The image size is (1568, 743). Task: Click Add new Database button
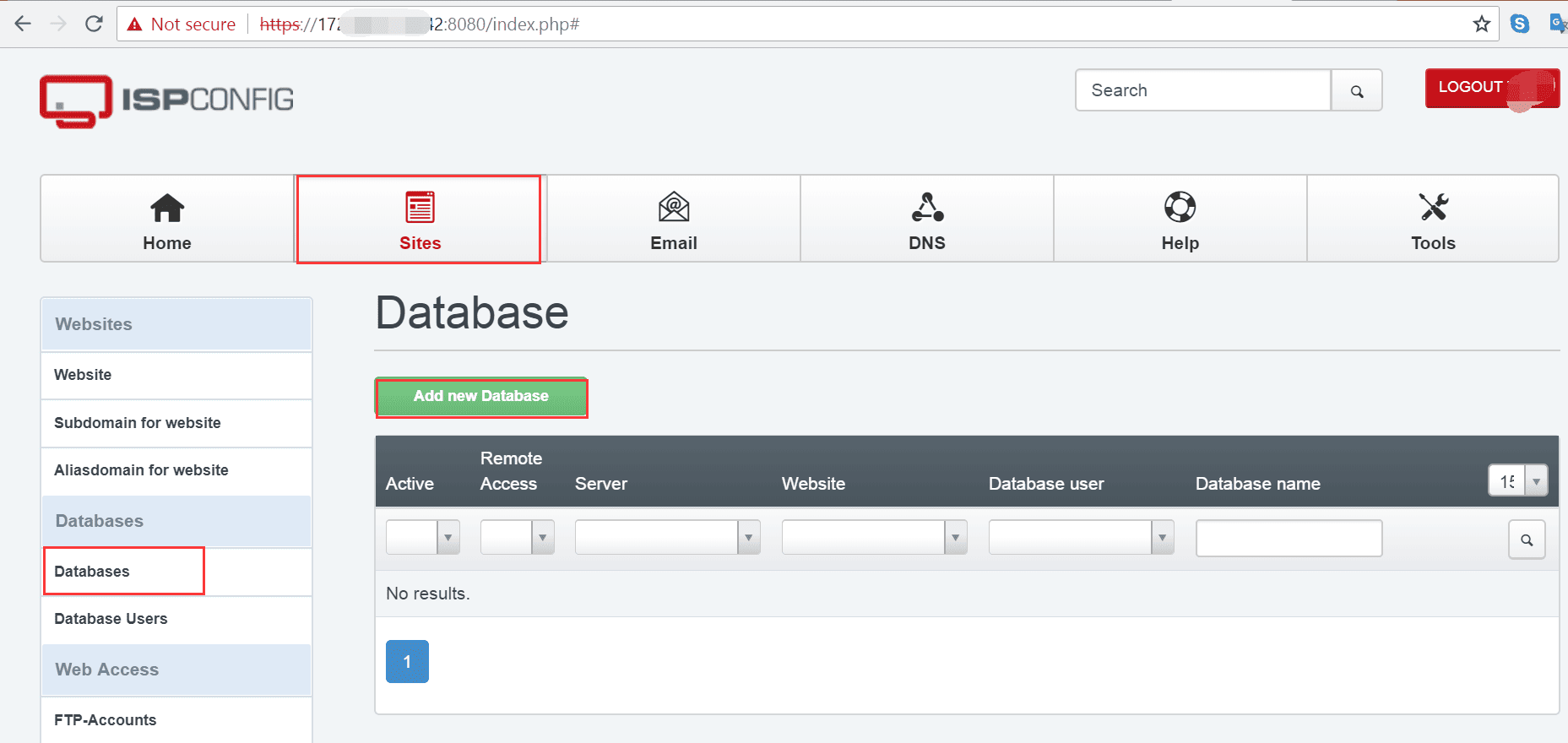[x=481, y=397]
